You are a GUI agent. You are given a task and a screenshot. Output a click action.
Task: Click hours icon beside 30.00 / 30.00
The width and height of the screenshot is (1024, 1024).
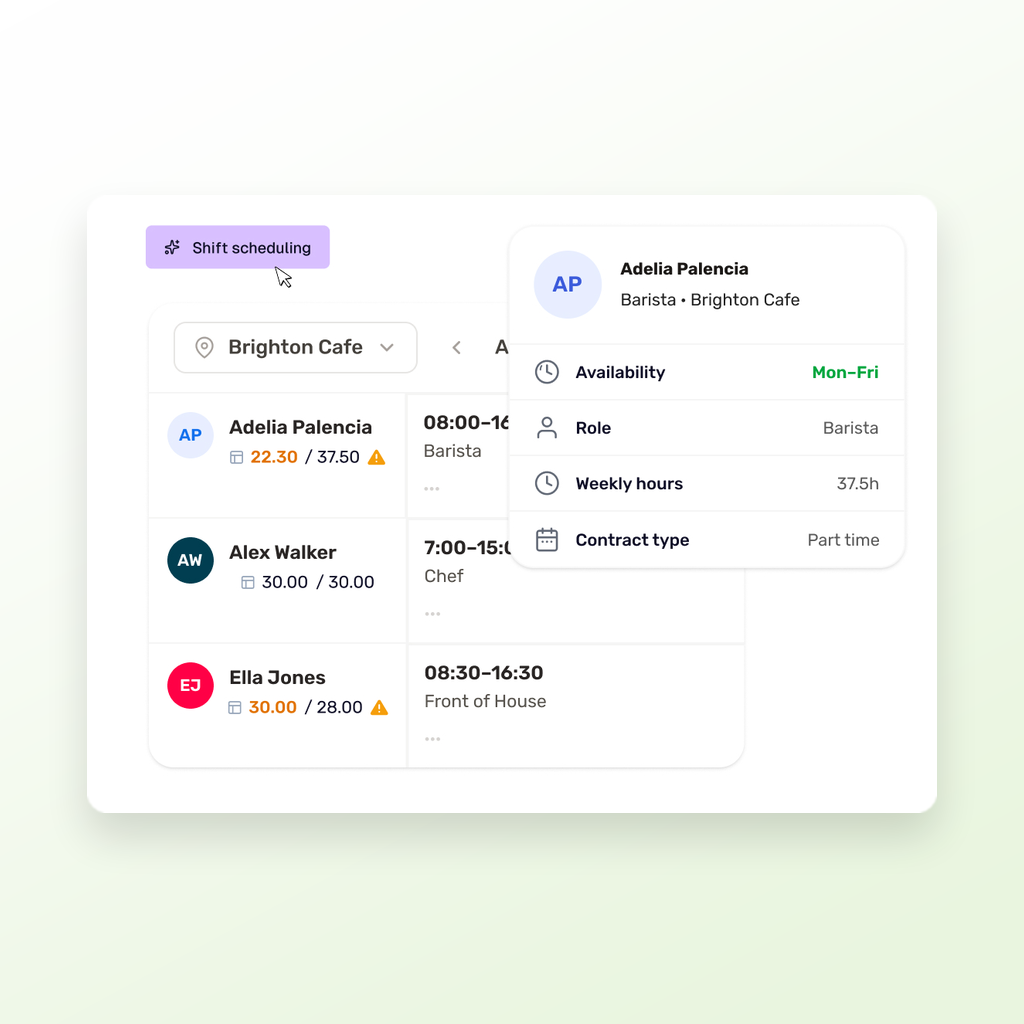(248, 583)
